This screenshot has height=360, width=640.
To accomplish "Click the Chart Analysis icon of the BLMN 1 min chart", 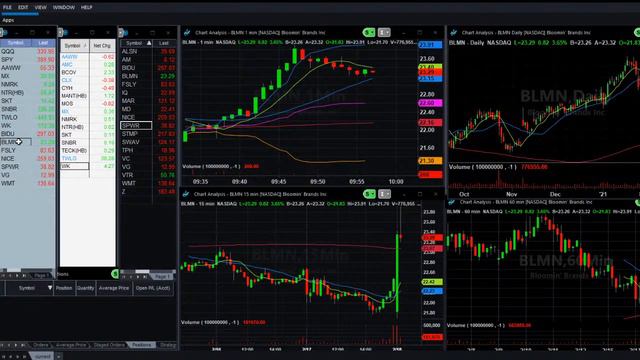I will click(187, 32).
